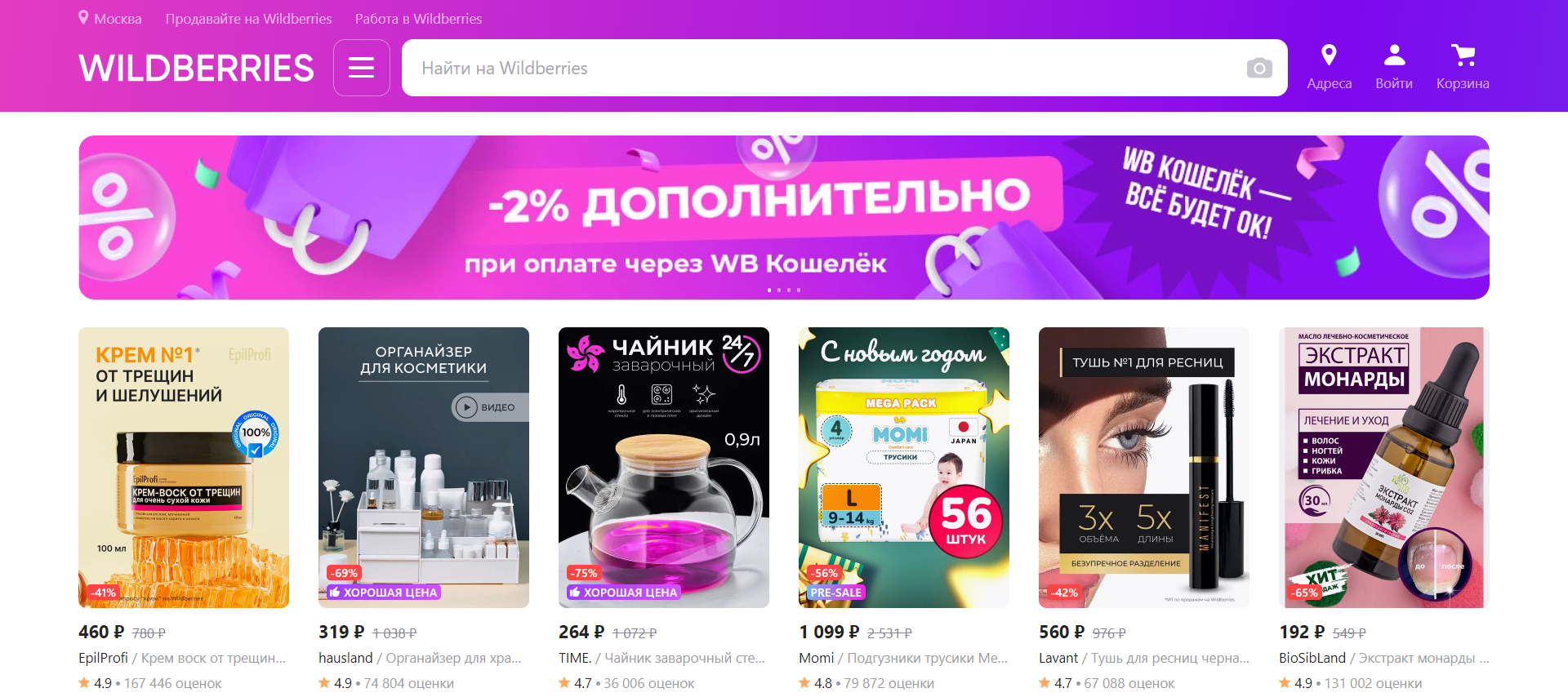Open Работа в Wildberries link

[x=418, y=19]
